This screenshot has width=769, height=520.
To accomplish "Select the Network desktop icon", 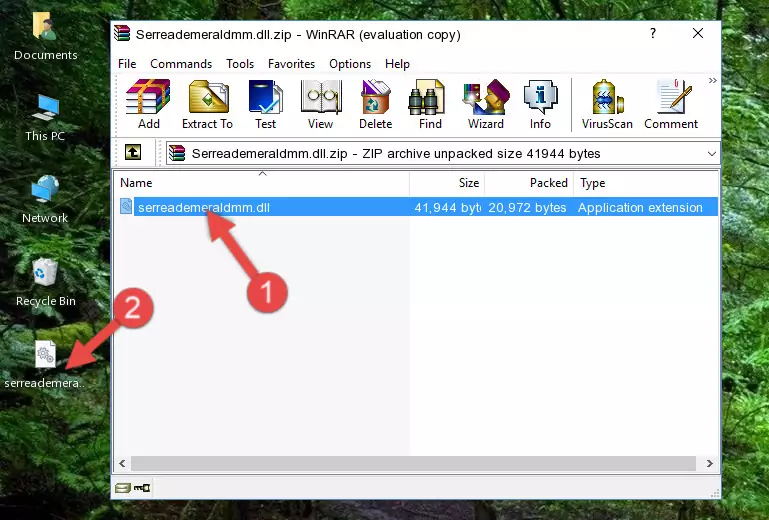I will (45, 199).
